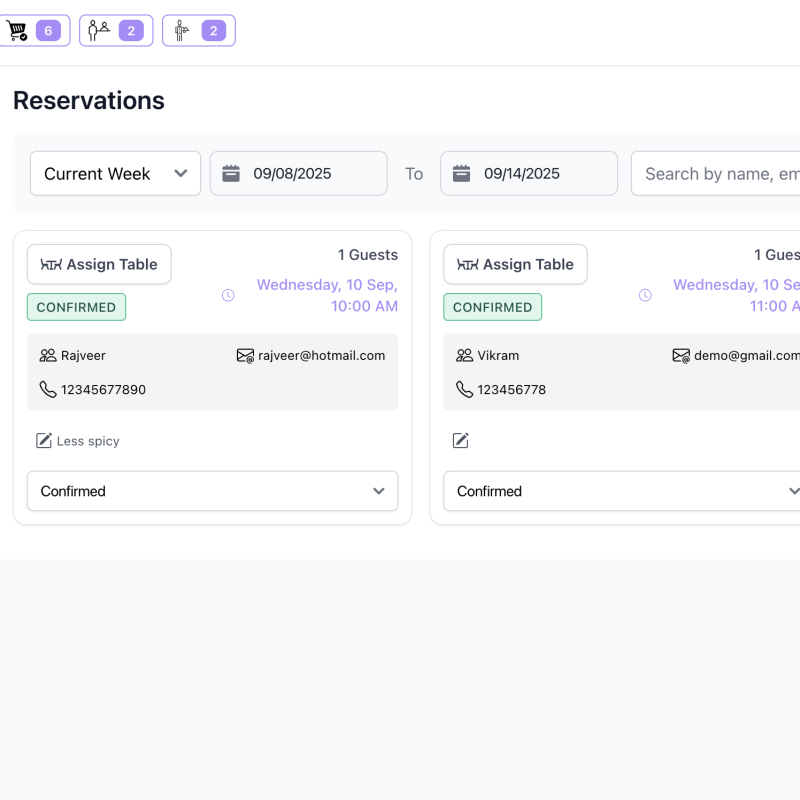The image size is (800, 800).
Task: Click calendar icon beside 09/14/2025 end date
Action: pyautogui.click(x=461, y=174)
